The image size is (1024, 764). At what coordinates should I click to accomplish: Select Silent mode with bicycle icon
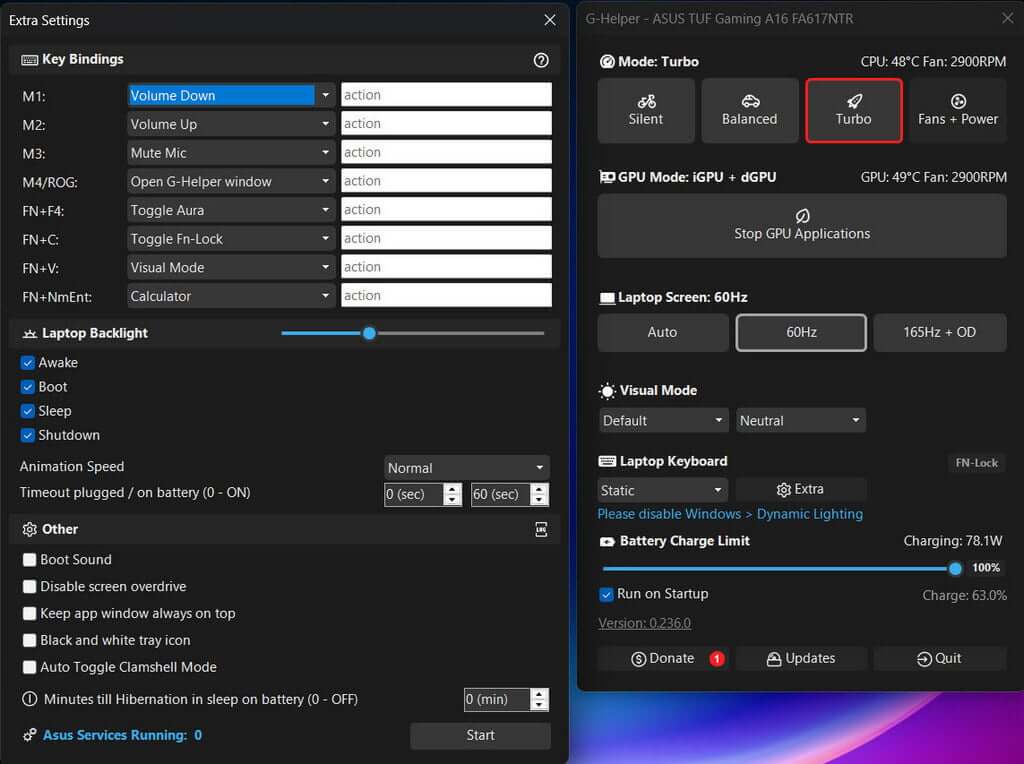point(646,110)
